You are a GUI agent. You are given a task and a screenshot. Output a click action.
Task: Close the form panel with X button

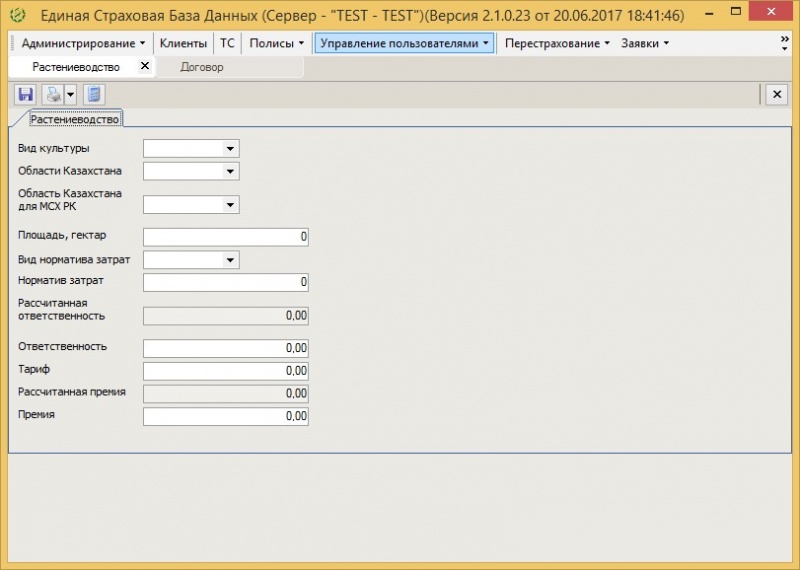777,94
